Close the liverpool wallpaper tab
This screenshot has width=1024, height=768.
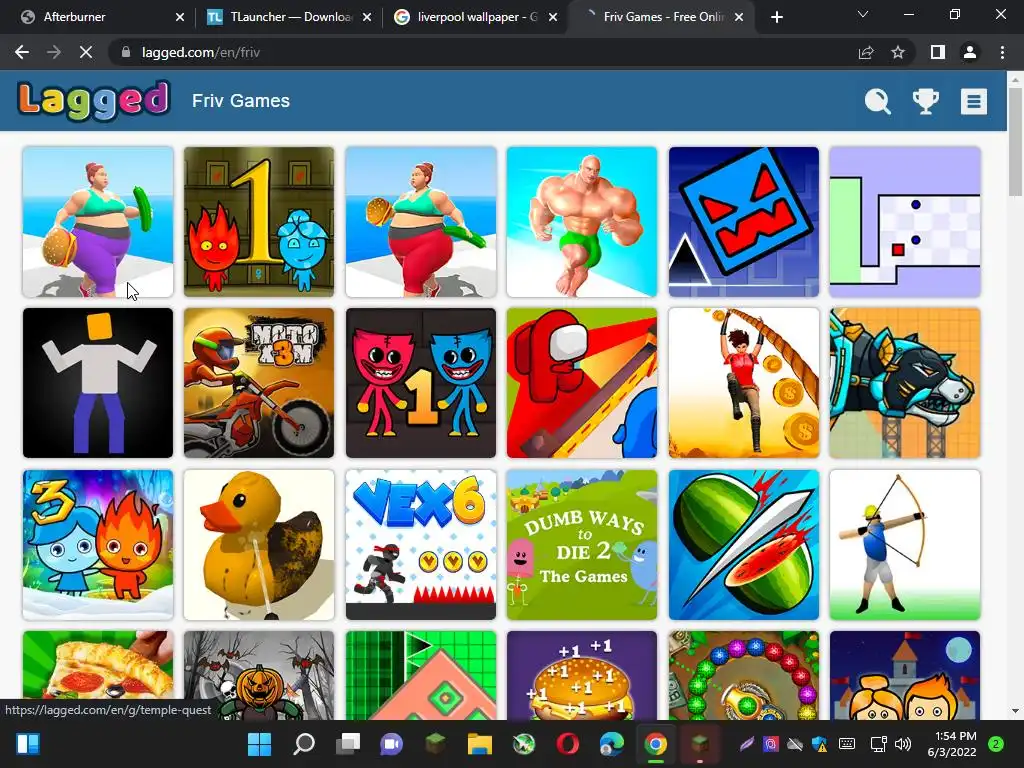pyautogui.click(x=553, y=17)
